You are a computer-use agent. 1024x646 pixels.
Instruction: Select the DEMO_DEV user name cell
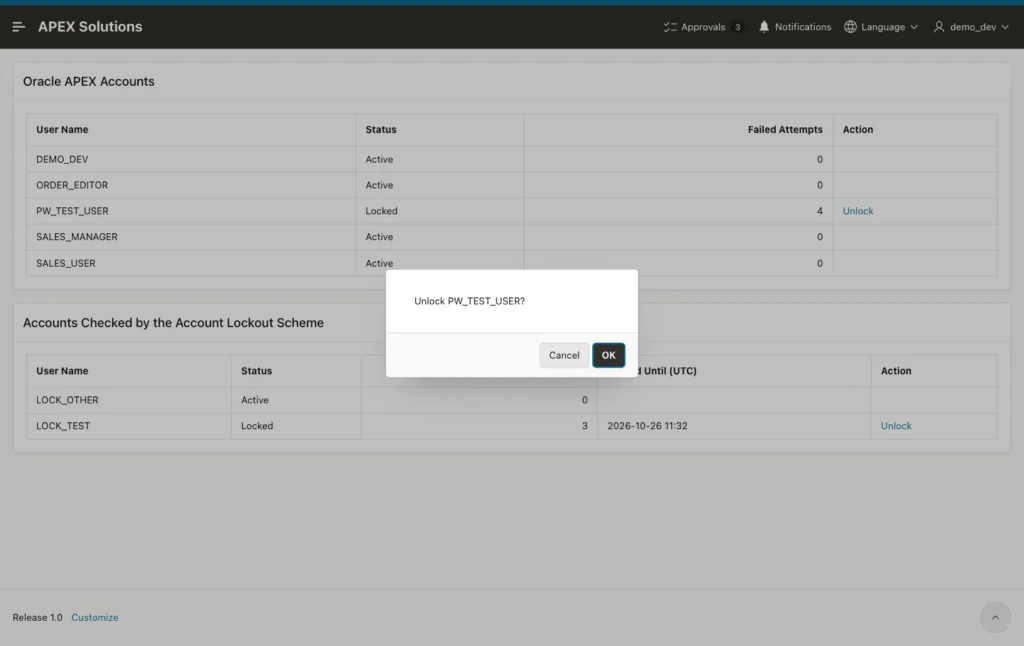(x=191, y=159)
